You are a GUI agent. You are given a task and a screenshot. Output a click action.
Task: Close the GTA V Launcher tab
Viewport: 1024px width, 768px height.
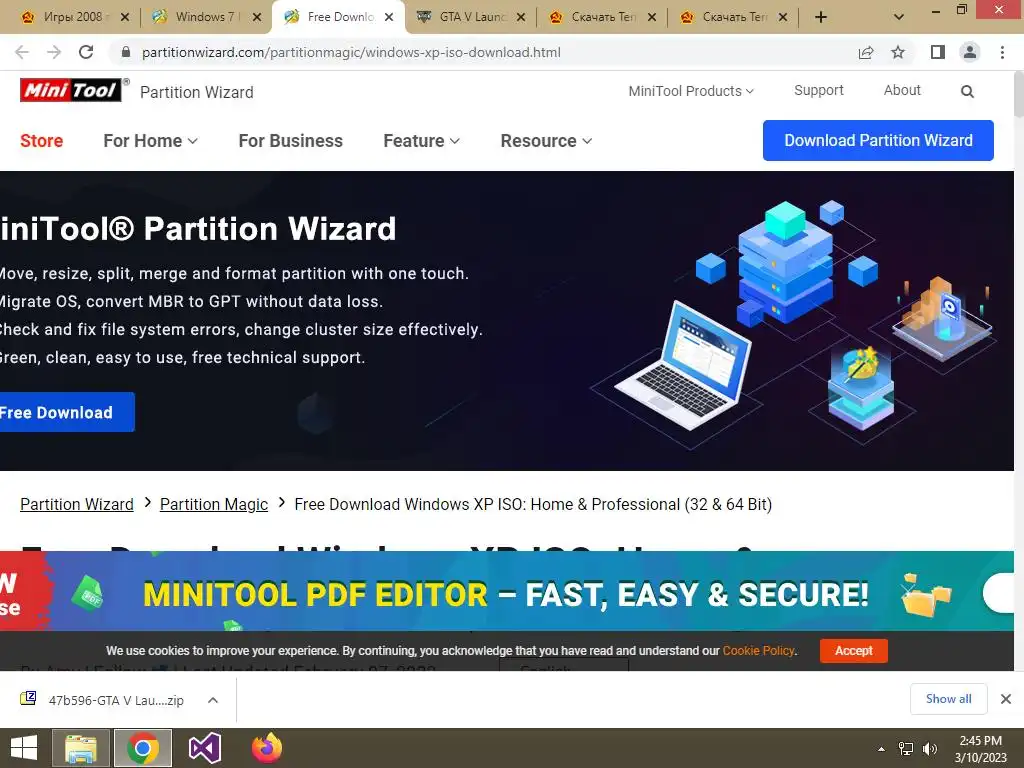(x=520, y=17)
